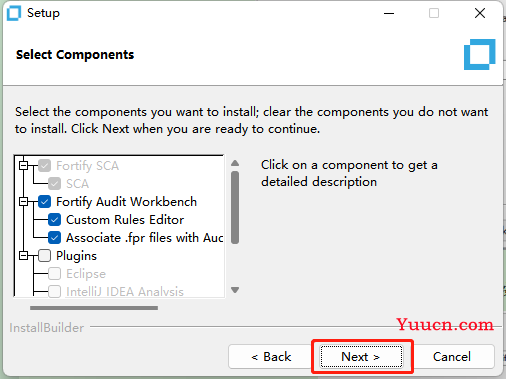Uncheck the Fortify Audit Workbench checkbox
Viewport: 506px width, 379px height.
44,202
